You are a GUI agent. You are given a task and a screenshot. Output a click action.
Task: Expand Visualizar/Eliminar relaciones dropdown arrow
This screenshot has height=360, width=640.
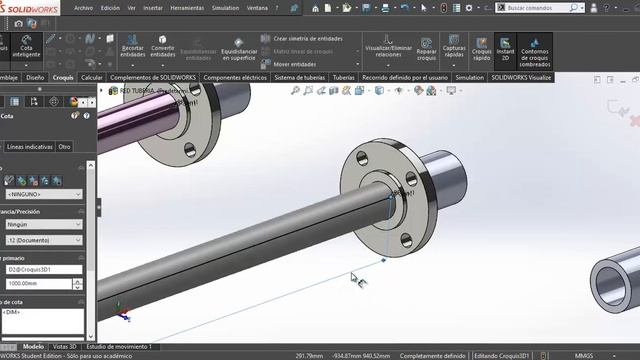(388, 65)
